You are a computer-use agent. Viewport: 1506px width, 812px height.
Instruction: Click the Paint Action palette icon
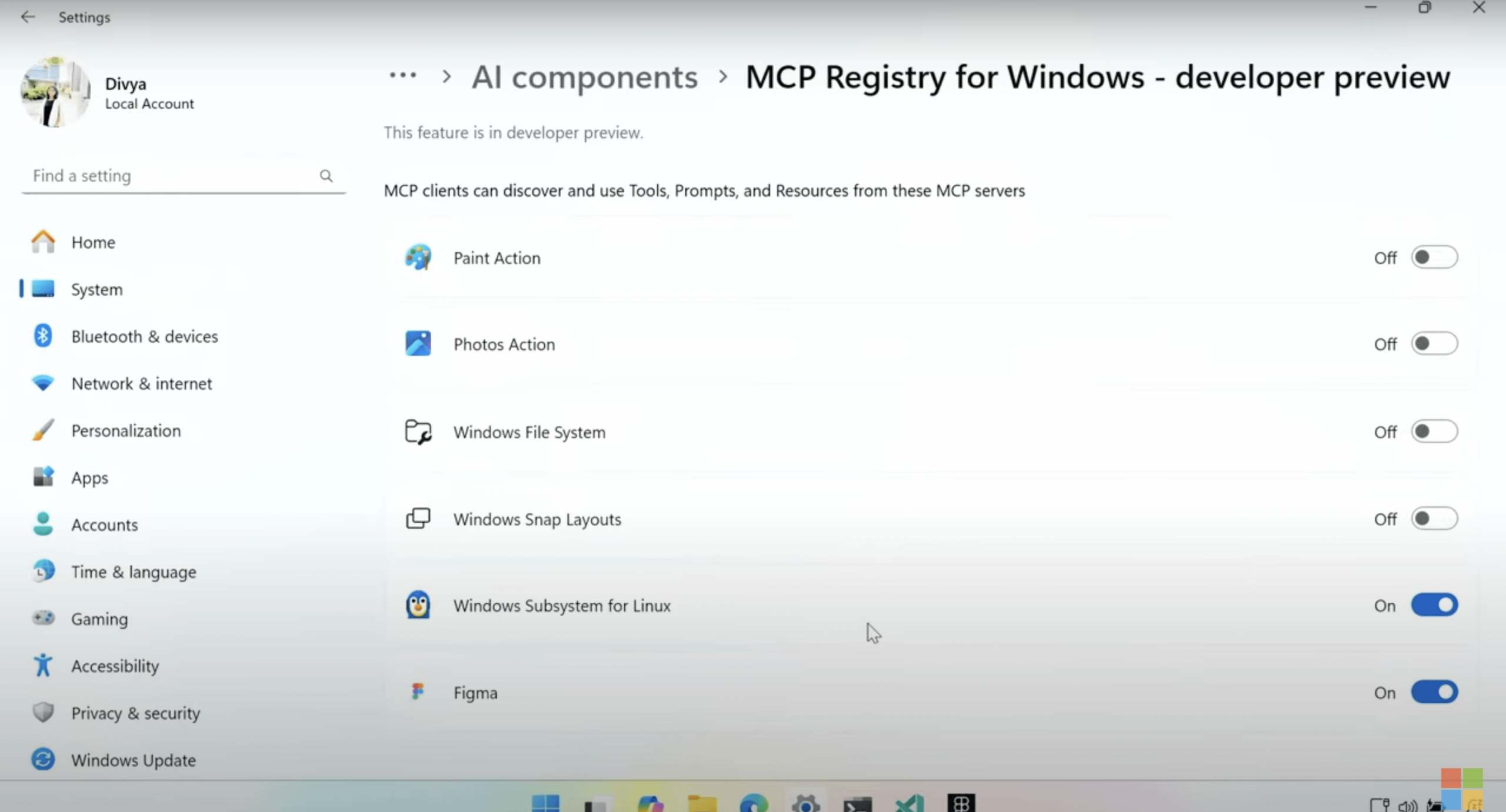pyautogui.click(x=418, y=258)
